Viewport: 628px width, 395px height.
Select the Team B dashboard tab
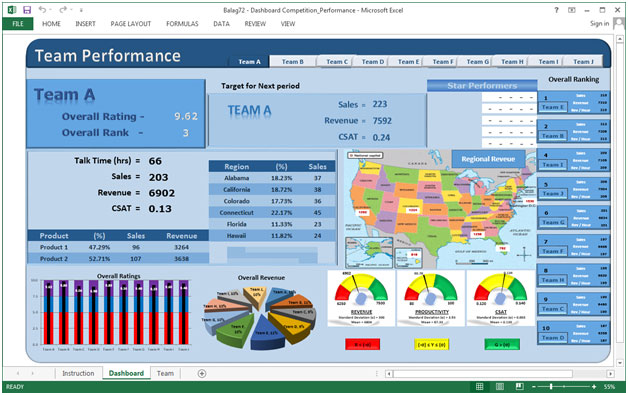pyautogui.click(x=293, y=62)
